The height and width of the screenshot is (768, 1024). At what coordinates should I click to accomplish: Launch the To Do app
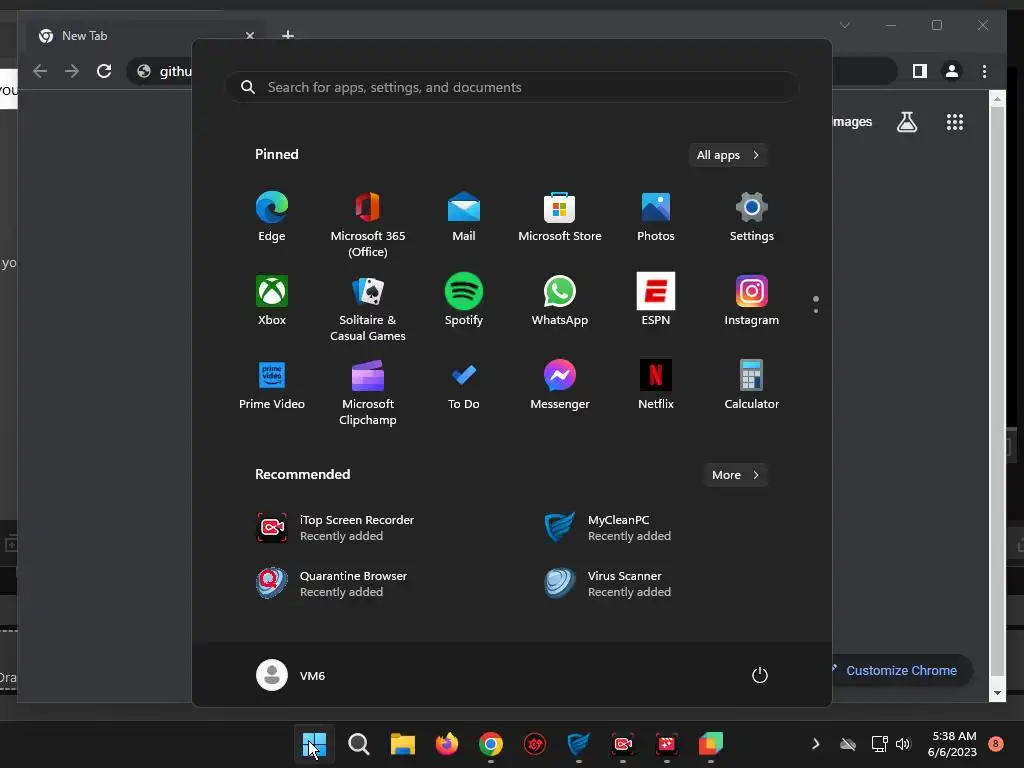tap(464, 385)
